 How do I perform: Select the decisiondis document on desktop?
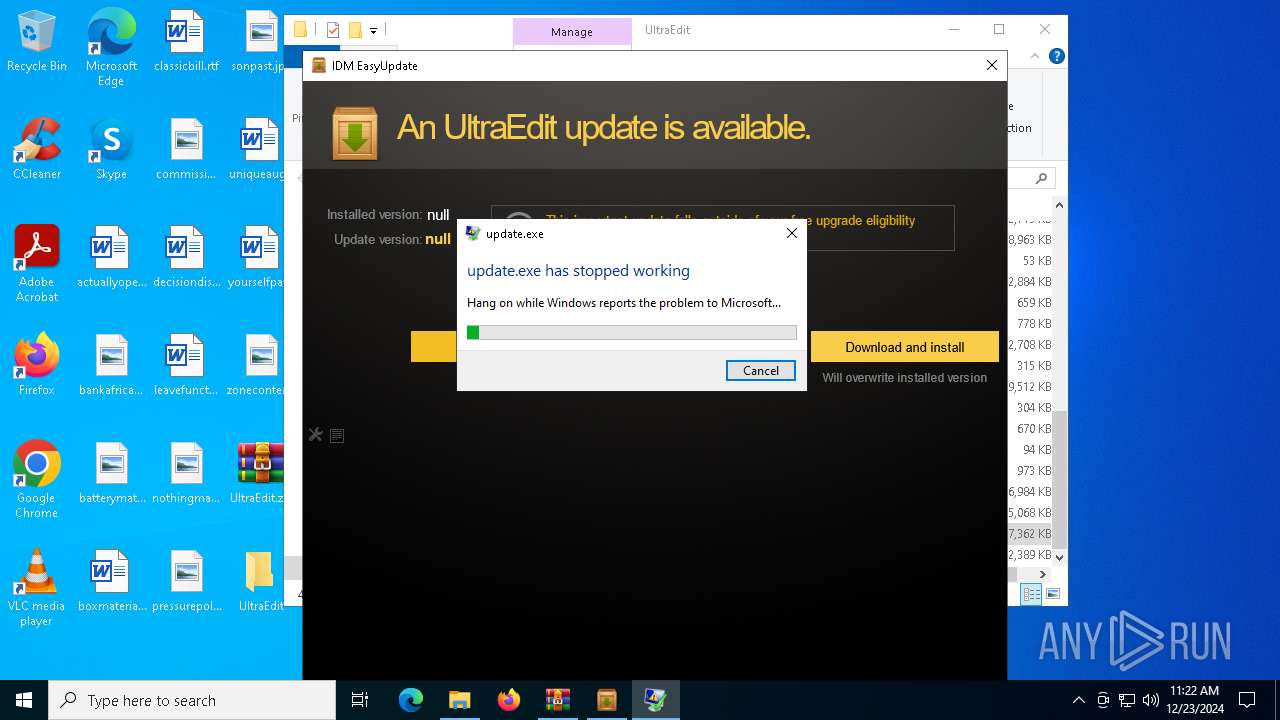(x=186, y=258)
